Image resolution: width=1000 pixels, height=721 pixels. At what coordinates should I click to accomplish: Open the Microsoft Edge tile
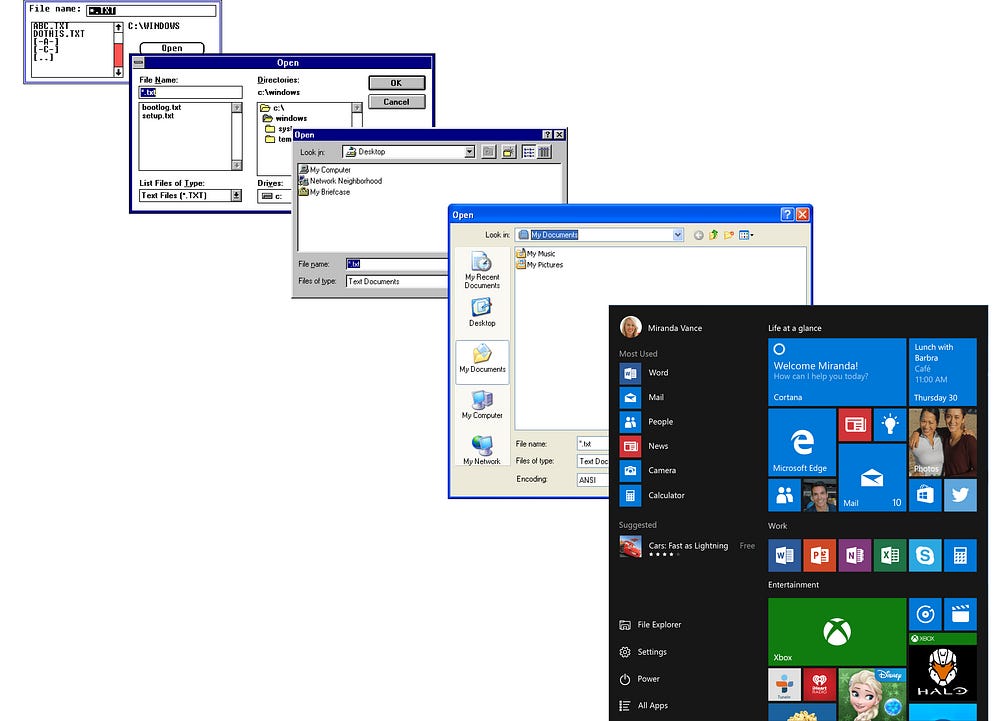pos(801,442)
